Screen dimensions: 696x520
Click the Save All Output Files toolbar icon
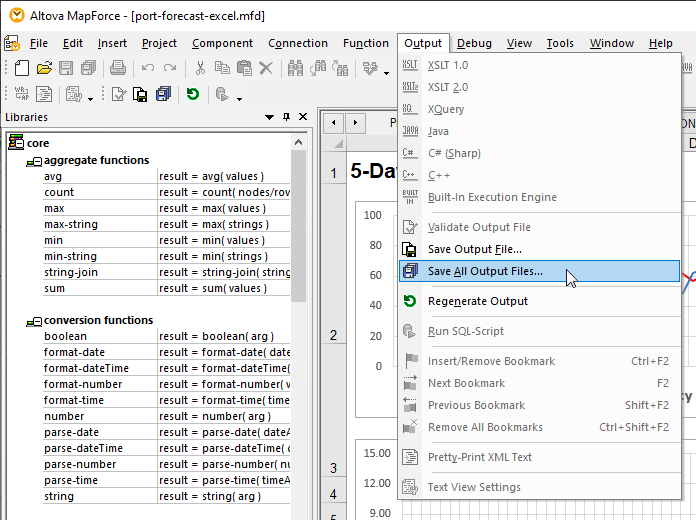pos(162,95)
